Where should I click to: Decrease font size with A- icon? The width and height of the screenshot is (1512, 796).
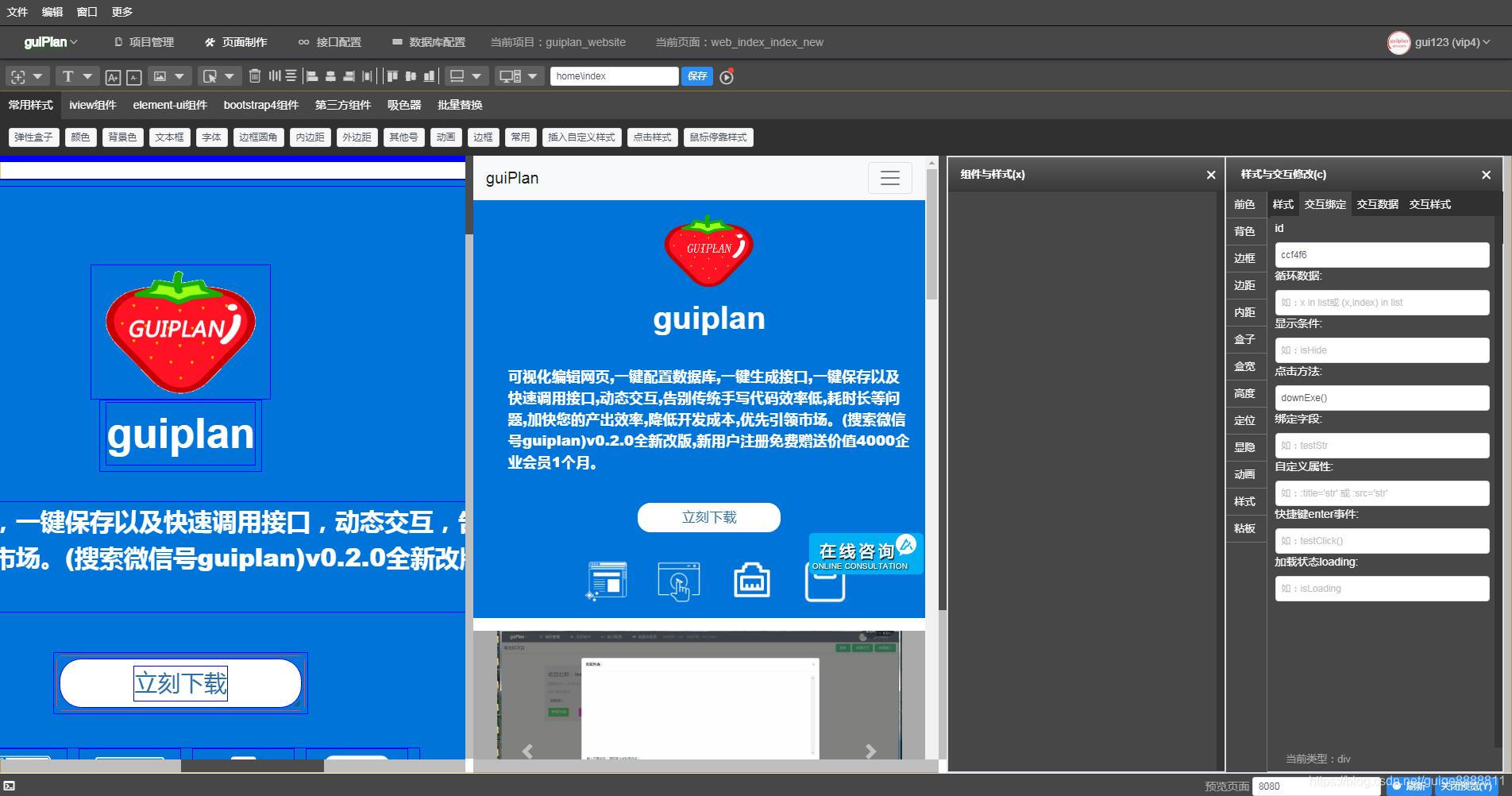click(x=134, y=77)
